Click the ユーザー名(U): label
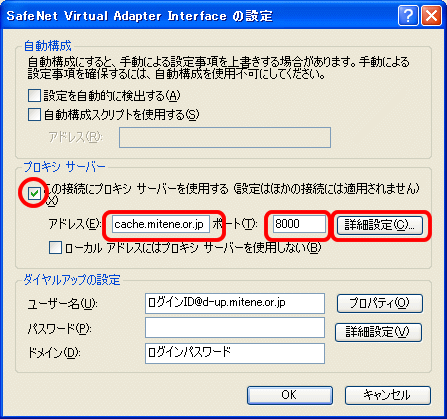Screen dimensions: 447x419 click(62, 304)
